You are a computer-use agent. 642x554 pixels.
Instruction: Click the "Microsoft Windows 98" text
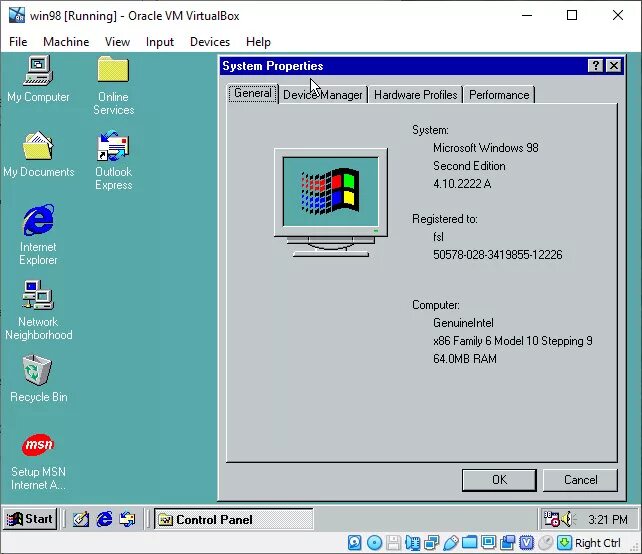point(486,148)
